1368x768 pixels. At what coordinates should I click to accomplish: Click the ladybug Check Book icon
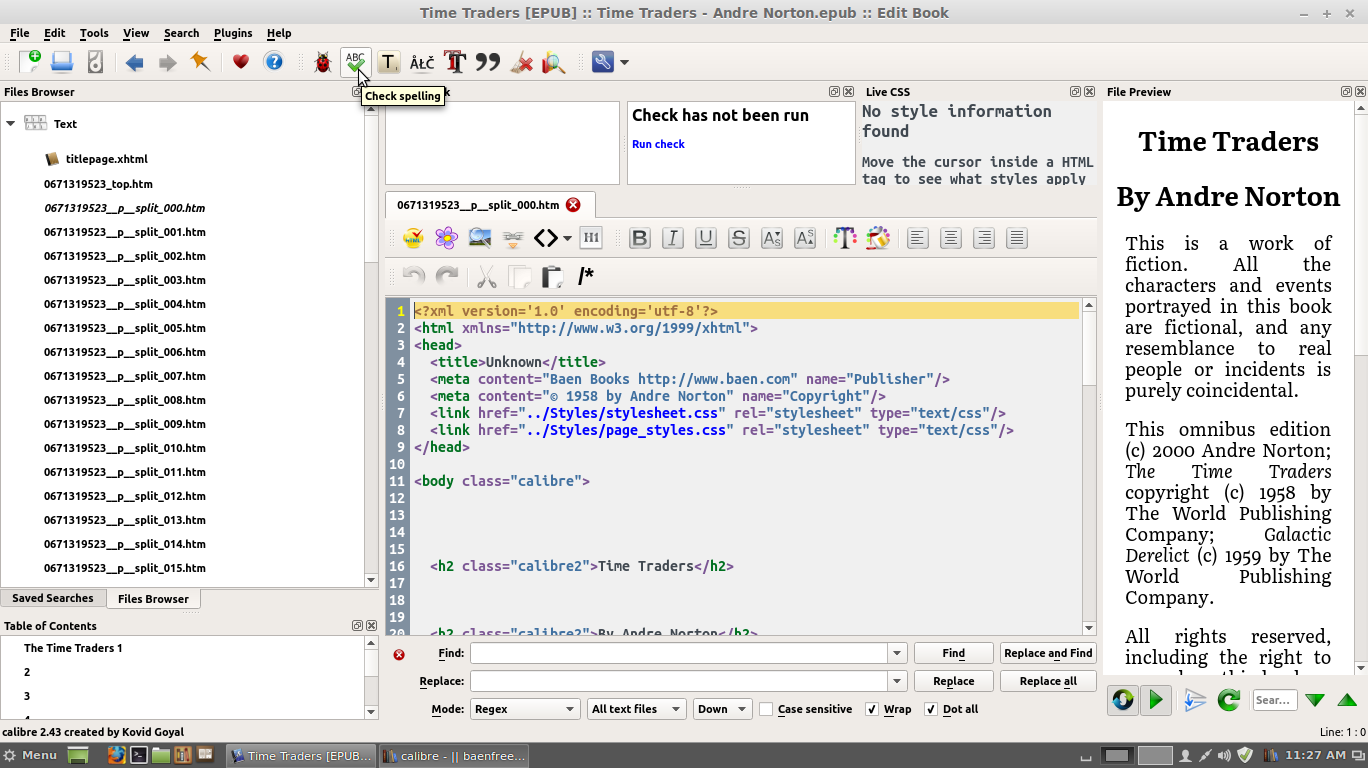(322, 62)
